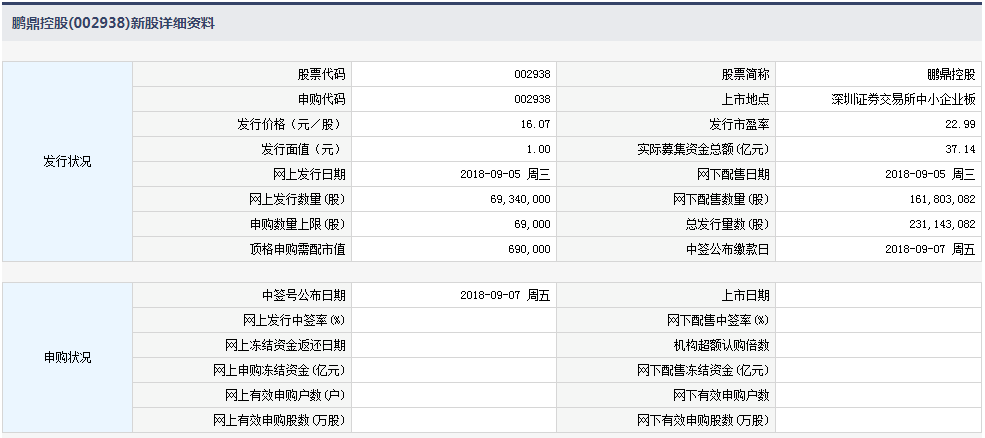985x438 pixels.
Task: Select the 网上发行数量 value 69,340,000
Action: (517, 199)
